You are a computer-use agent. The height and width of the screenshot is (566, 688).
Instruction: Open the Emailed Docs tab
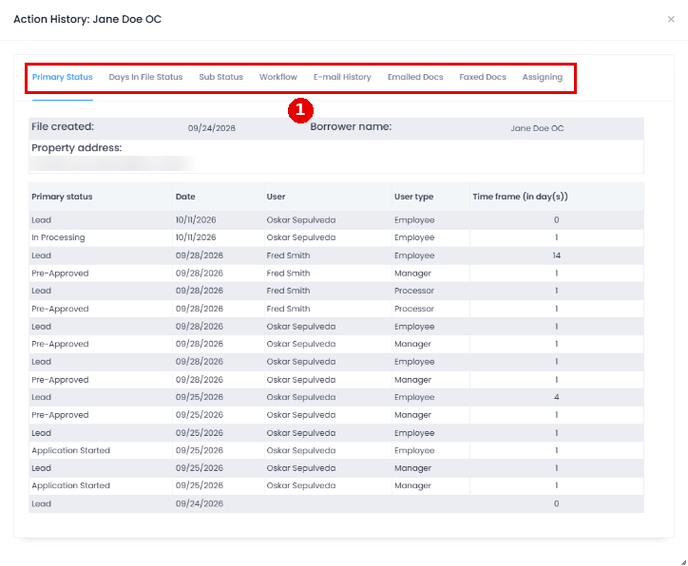point(415,77)
